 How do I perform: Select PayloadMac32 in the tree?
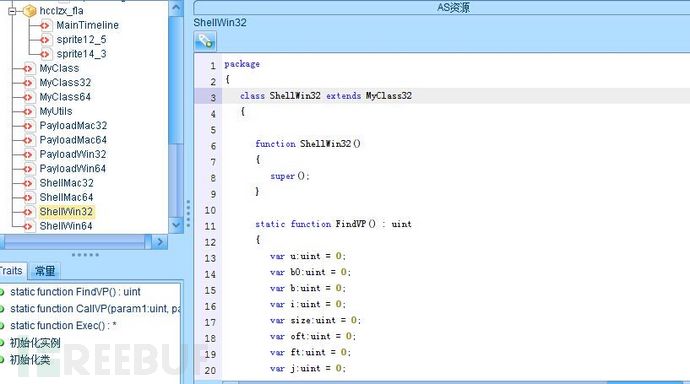(x=73, y=126)
